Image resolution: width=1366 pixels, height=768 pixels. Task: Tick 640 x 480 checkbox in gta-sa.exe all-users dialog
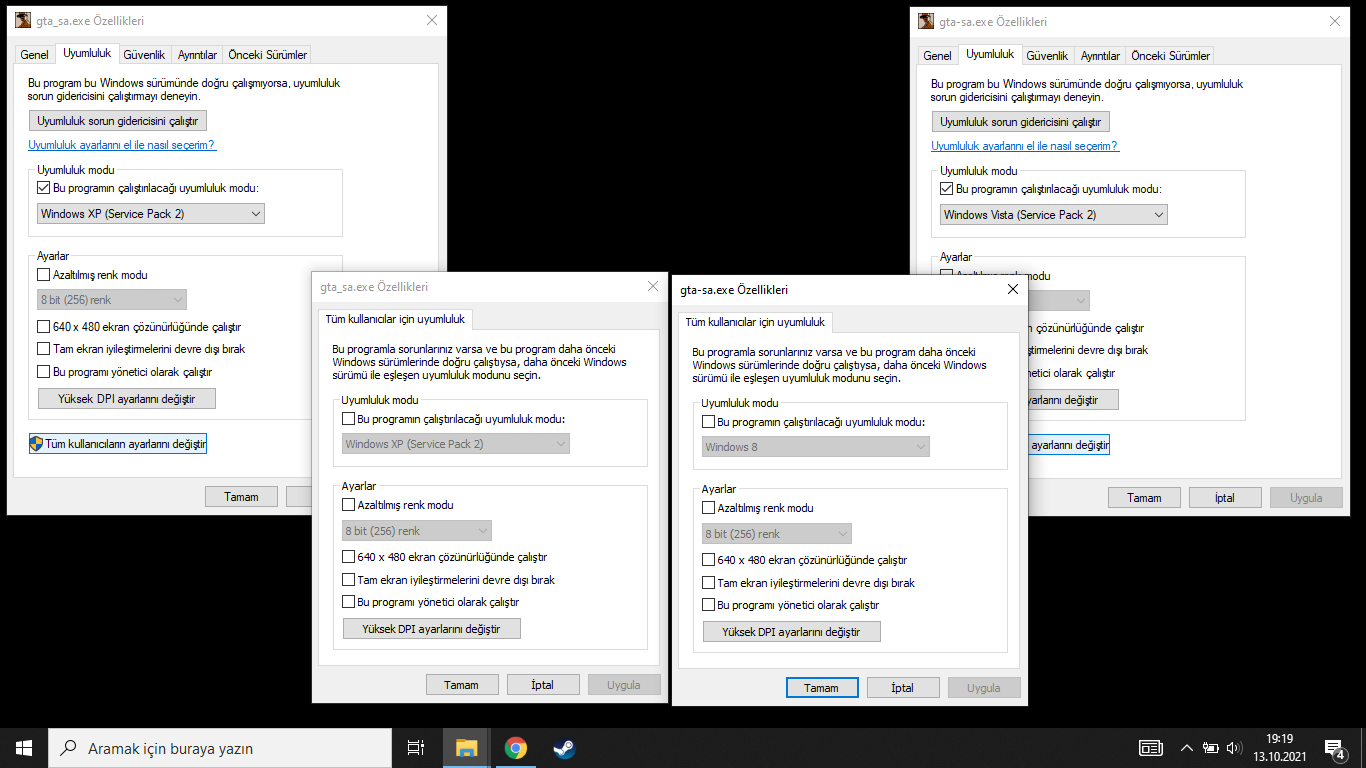709,560
